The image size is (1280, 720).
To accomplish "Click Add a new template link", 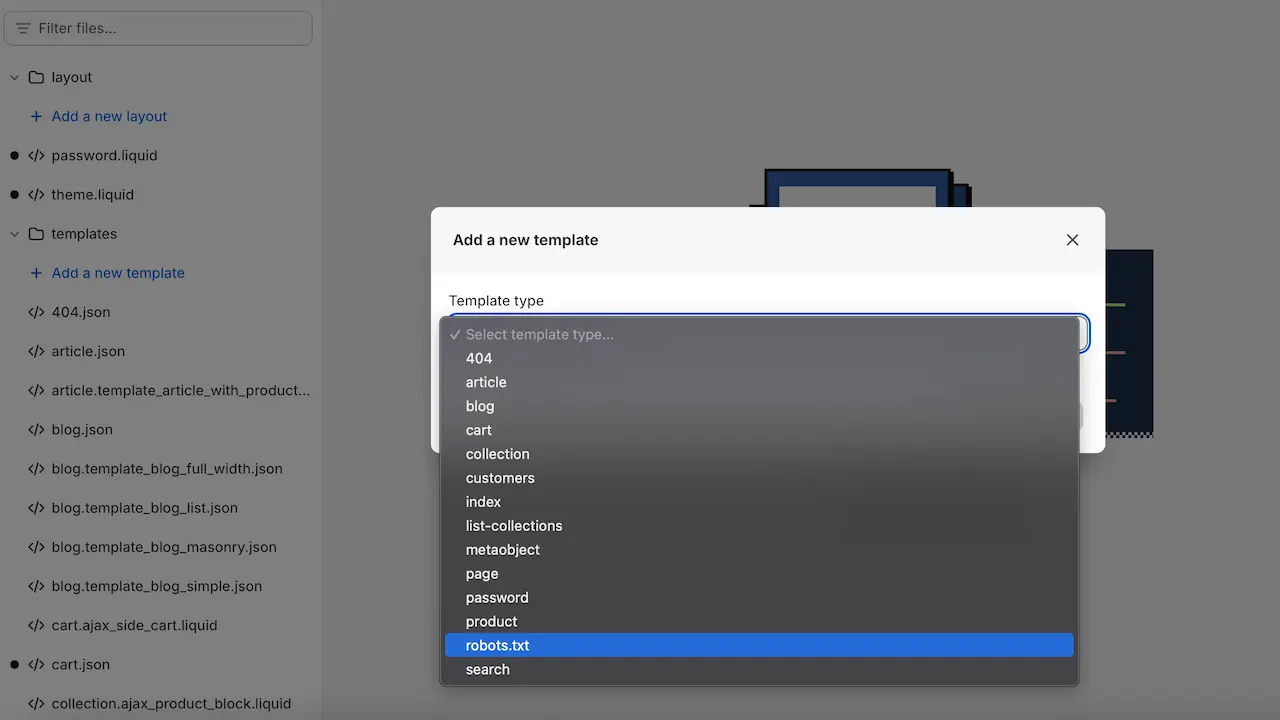I will (x=118, y=273).
